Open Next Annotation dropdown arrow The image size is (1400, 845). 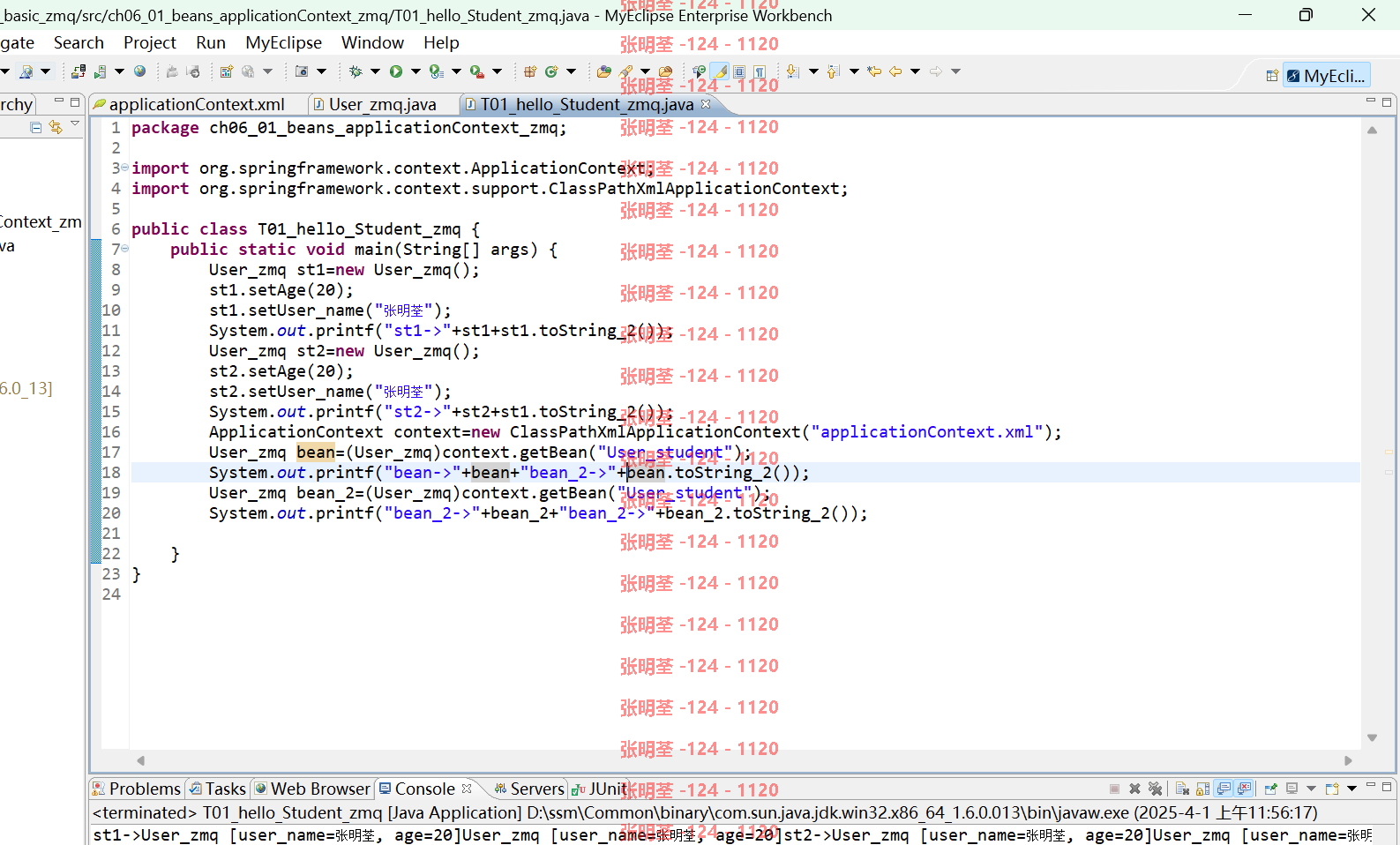(813, 71)
